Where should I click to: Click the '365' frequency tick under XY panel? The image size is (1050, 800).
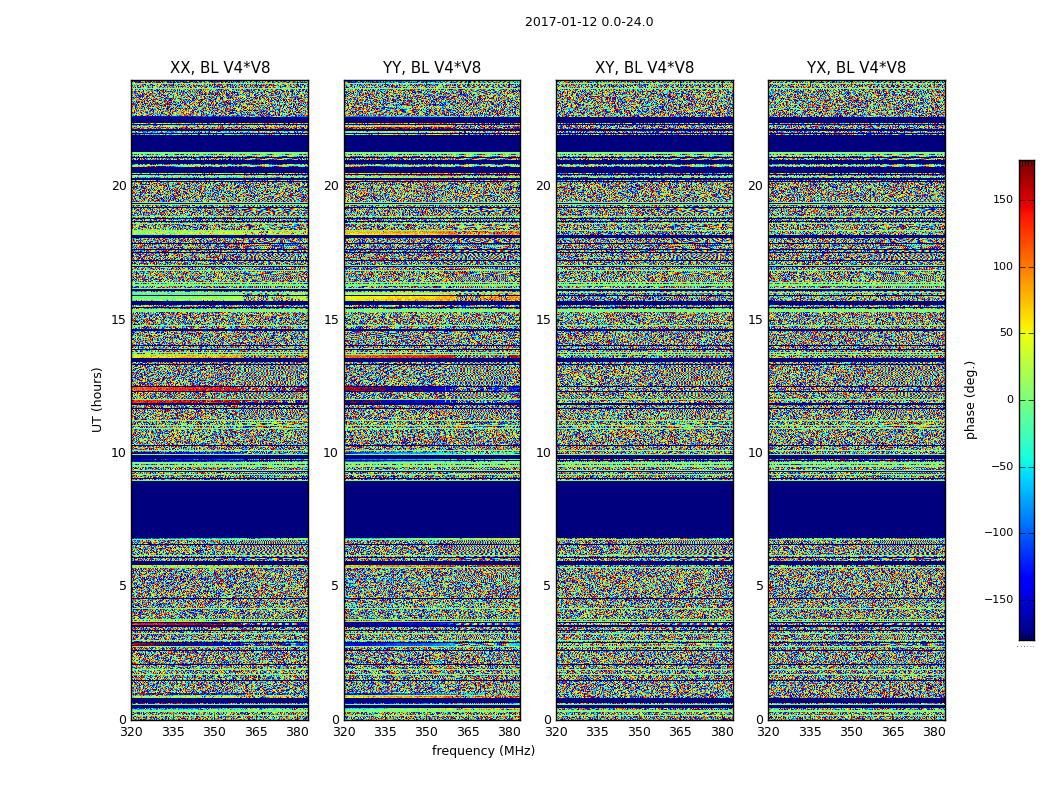pos(680,732)
